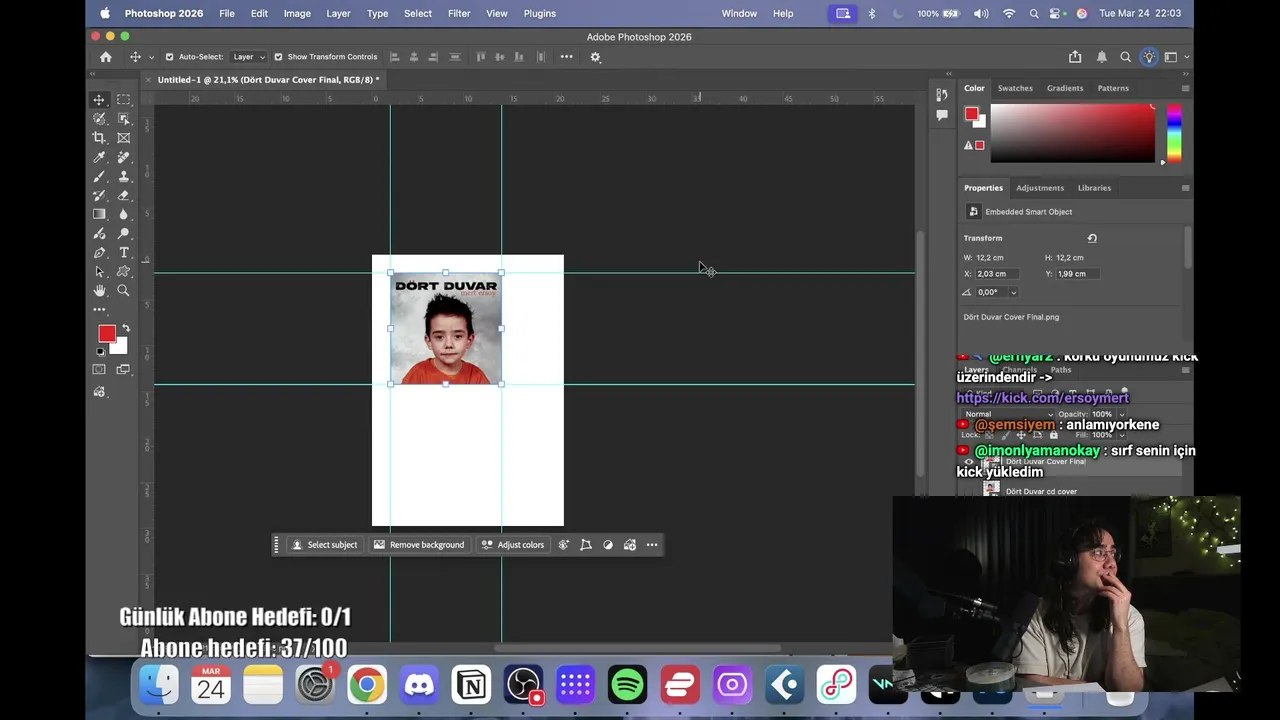Open the History panel icon
Image resolution: width=1280 pixels, height=720 pixels.
pos(942,95)
